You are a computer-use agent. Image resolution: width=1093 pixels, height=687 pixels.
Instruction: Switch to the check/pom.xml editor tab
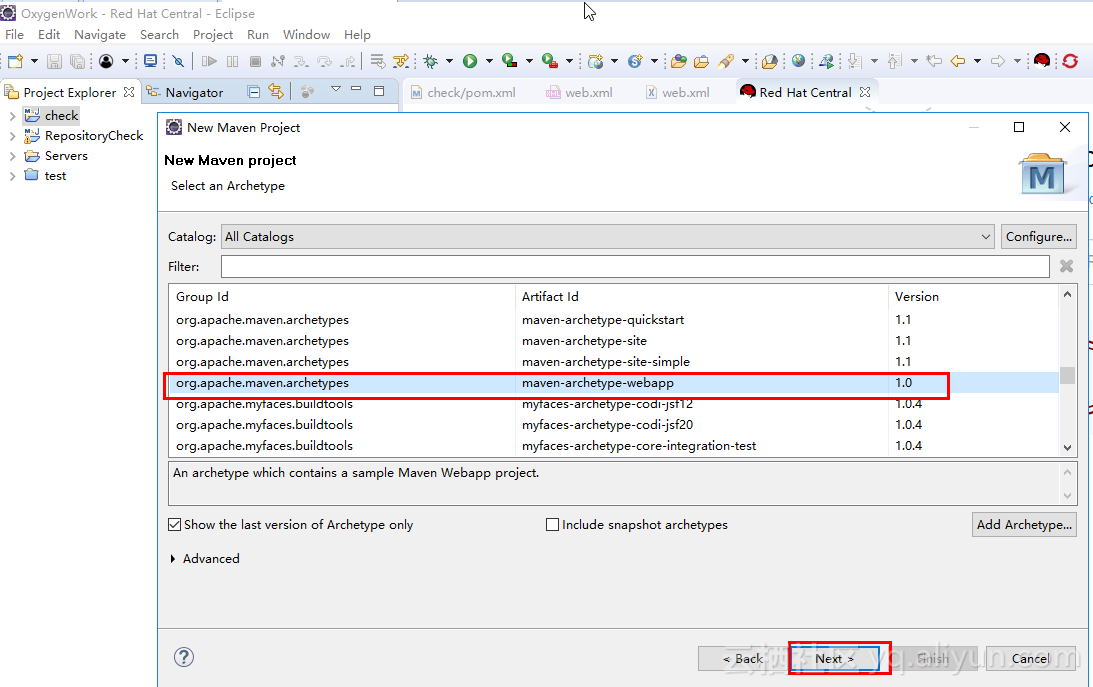tap(464, 92)
